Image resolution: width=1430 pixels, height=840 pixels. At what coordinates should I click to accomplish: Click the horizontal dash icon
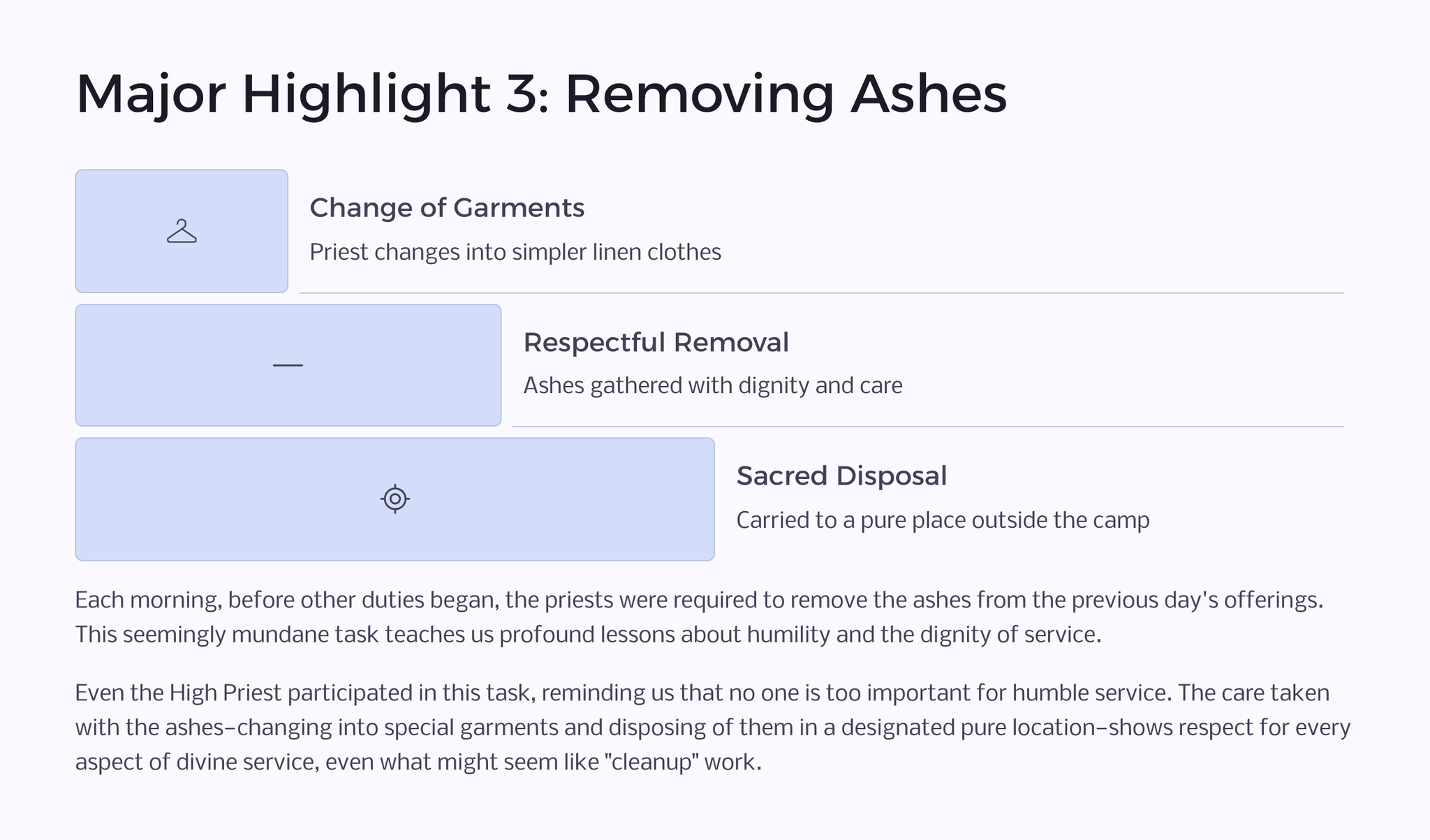coord(288,365)
